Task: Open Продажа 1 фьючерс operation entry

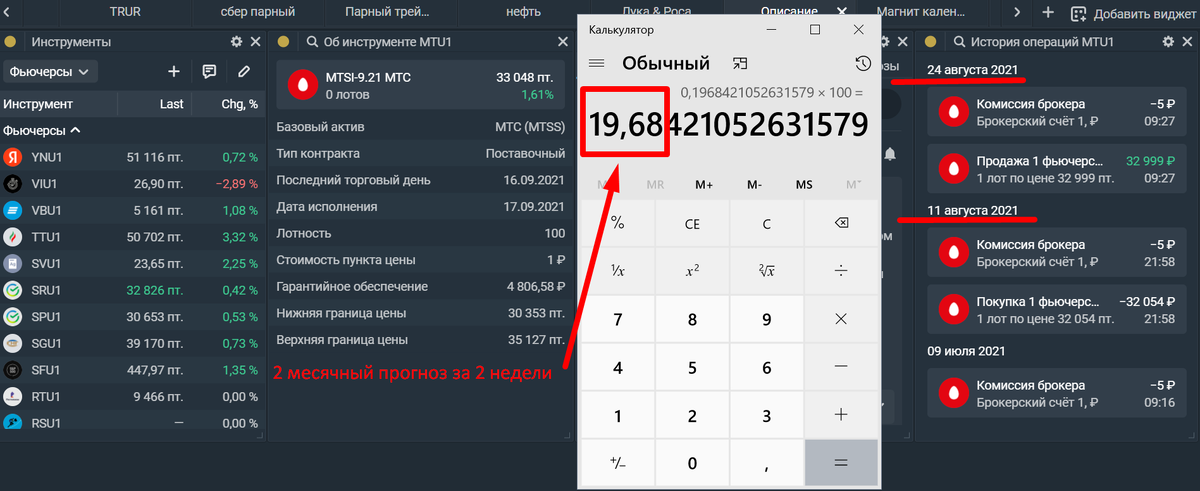Action: [x=1058, y=168]
